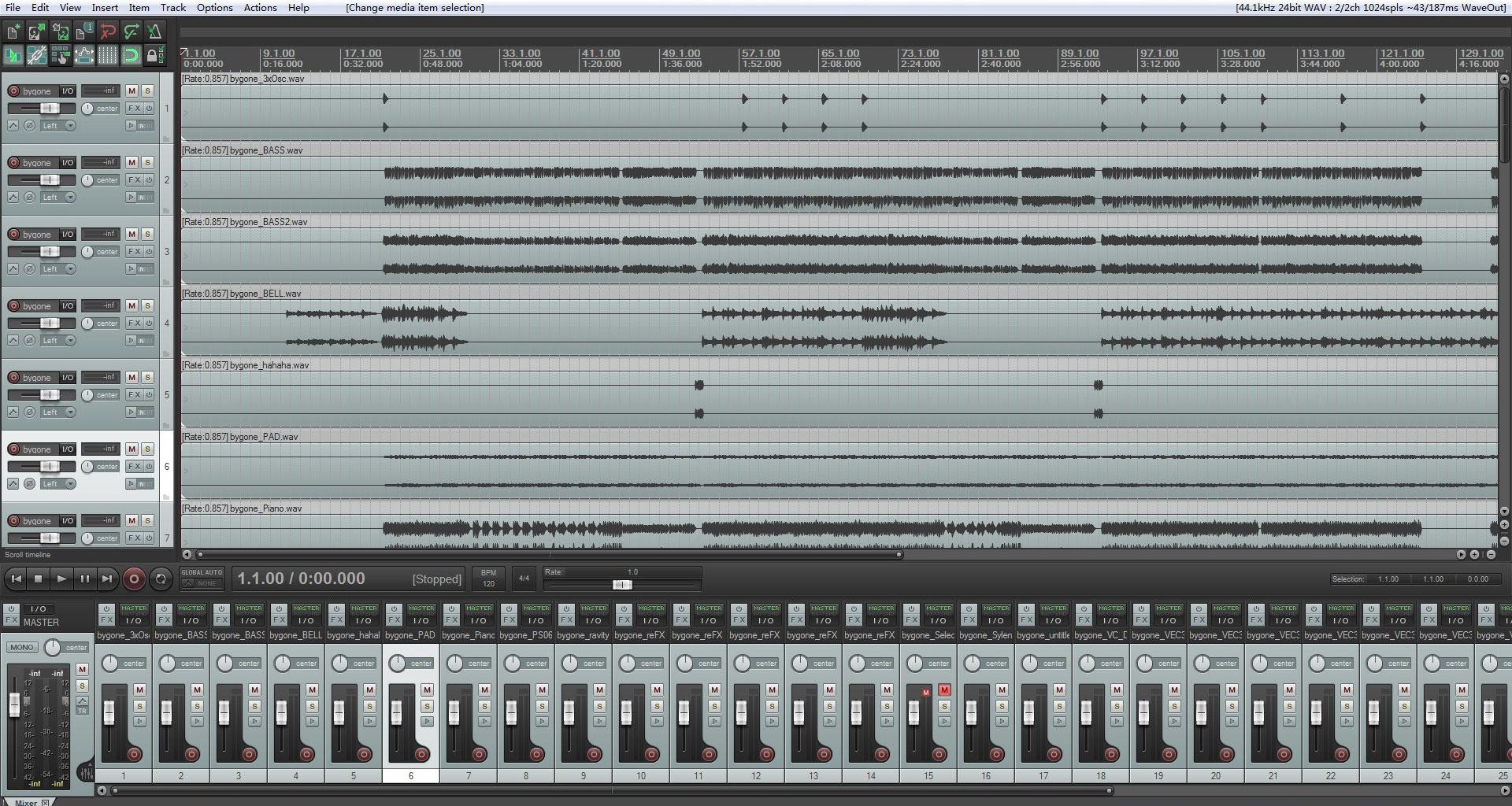Click the BPM 120 tempo field
Image resolution: width=1512 pixels, height=806 pixels.
tap(488, 579)
